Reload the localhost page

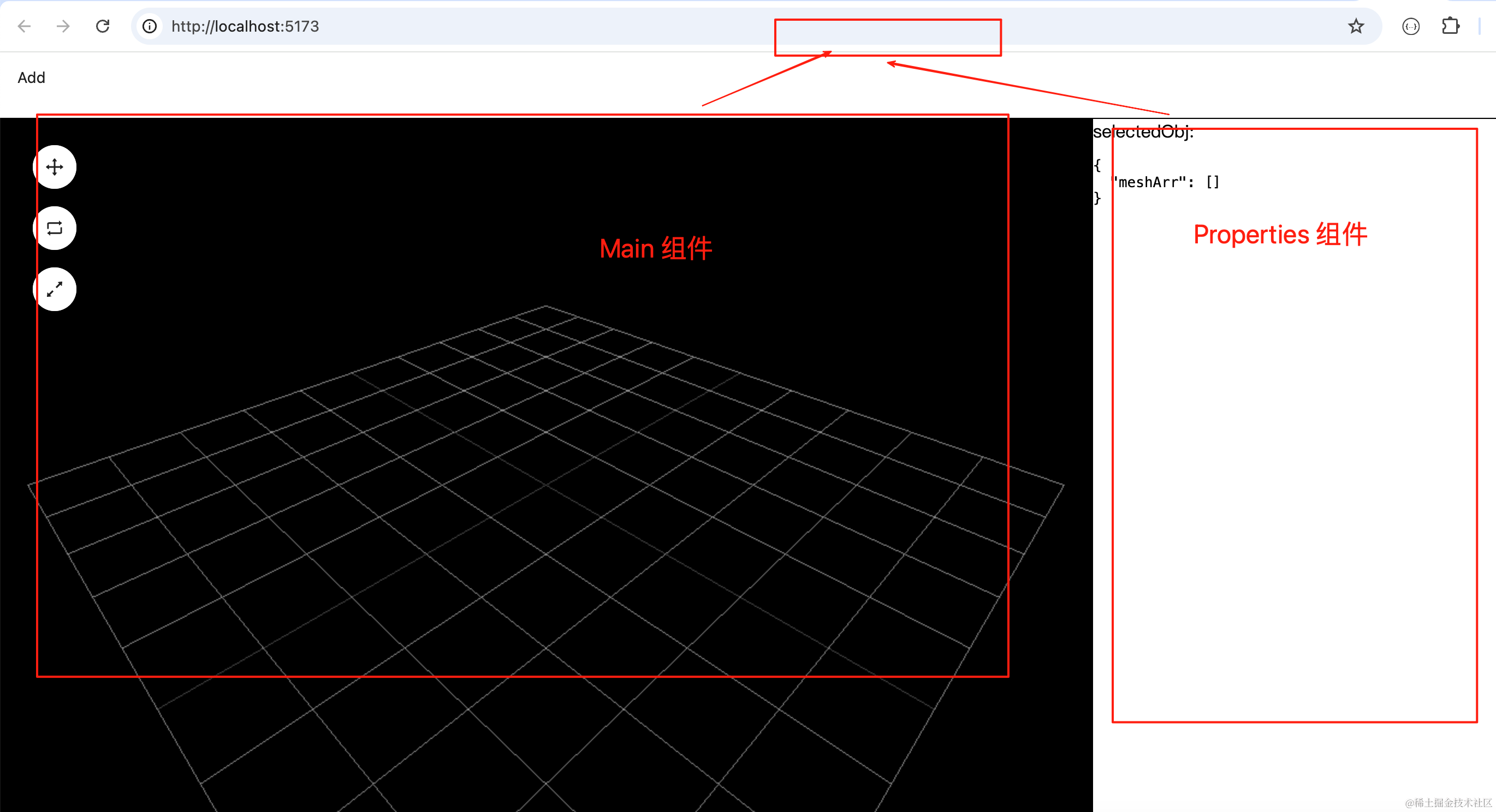pos(103,26)
